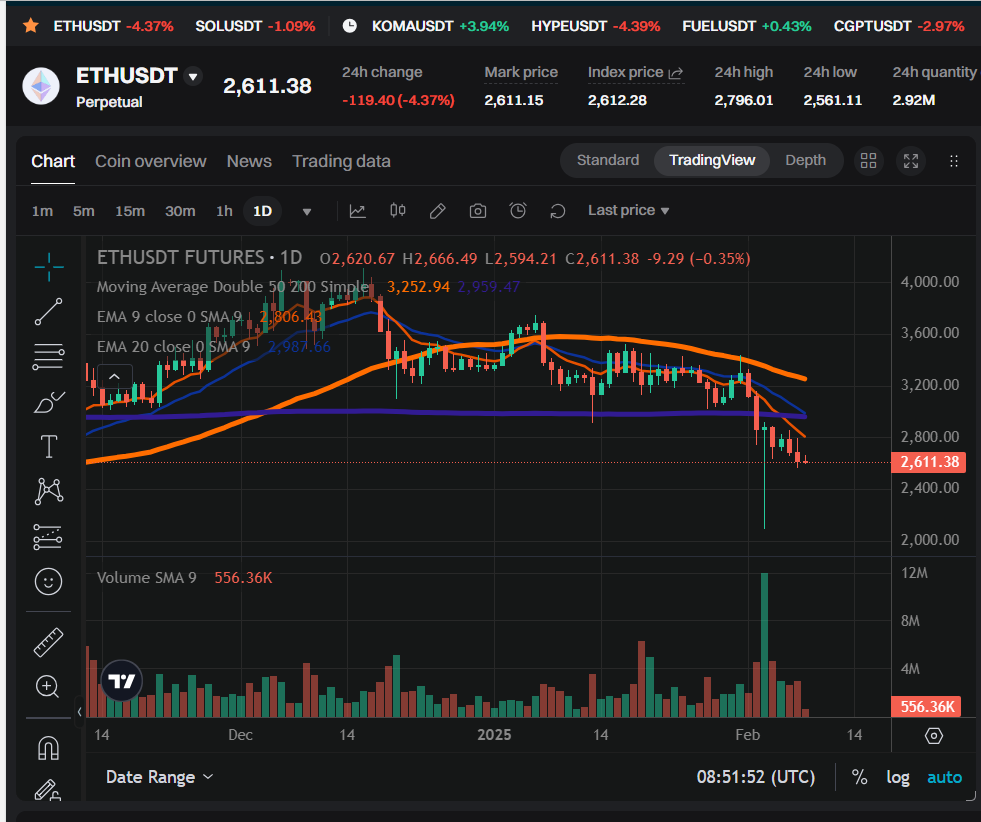Switch to Depth chart view
Screen dimensions: 981x822
click(x=806, y=160)
